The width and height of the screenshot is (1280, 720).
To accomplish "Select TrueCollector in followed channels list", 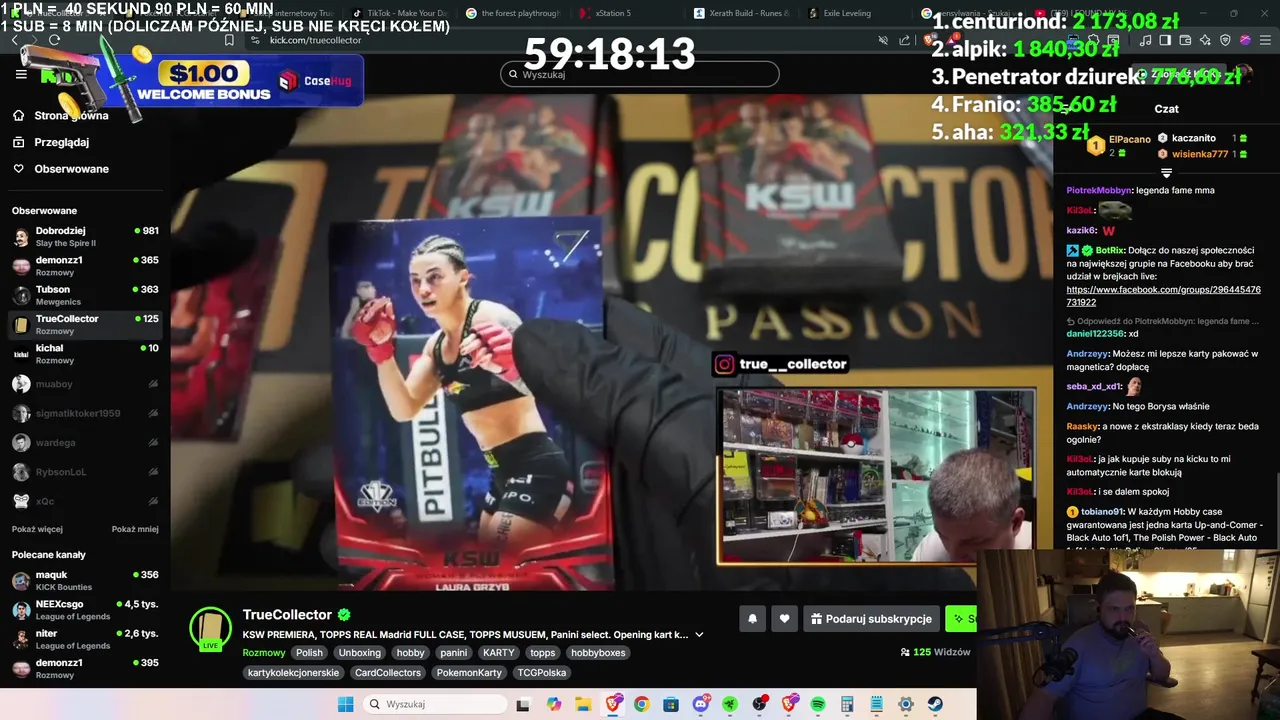I will (85, 324).
